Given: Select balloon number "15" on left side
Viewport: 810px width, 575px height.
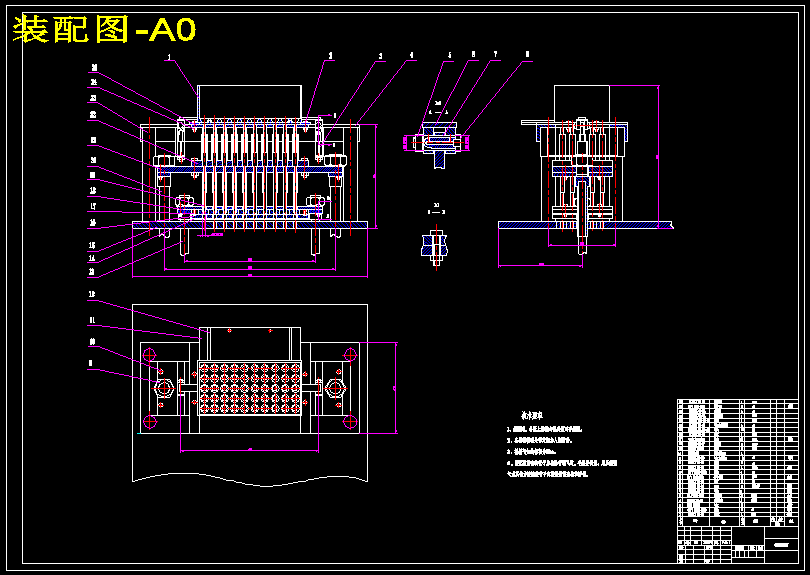Looking at the screenshot, I should (x=92, y=245).
